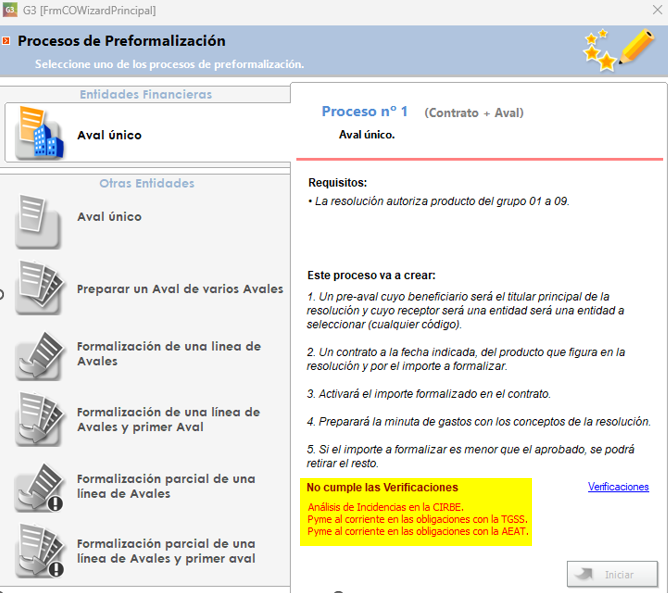Screen dimensions: 668x593
Task: Click Formalización de una línea de Avales y primer Aval icon
Action: pos(39,420)
